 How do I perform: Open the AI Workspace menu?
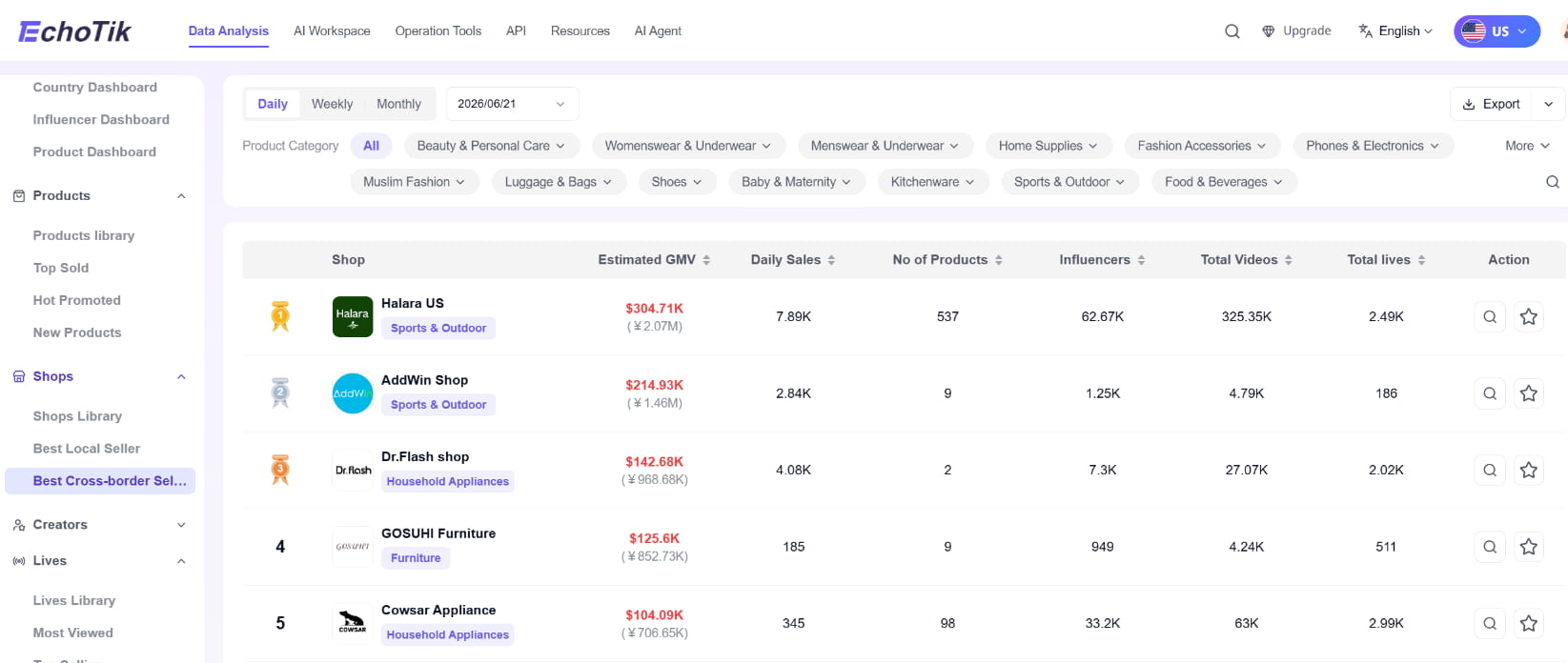point(332,31)
